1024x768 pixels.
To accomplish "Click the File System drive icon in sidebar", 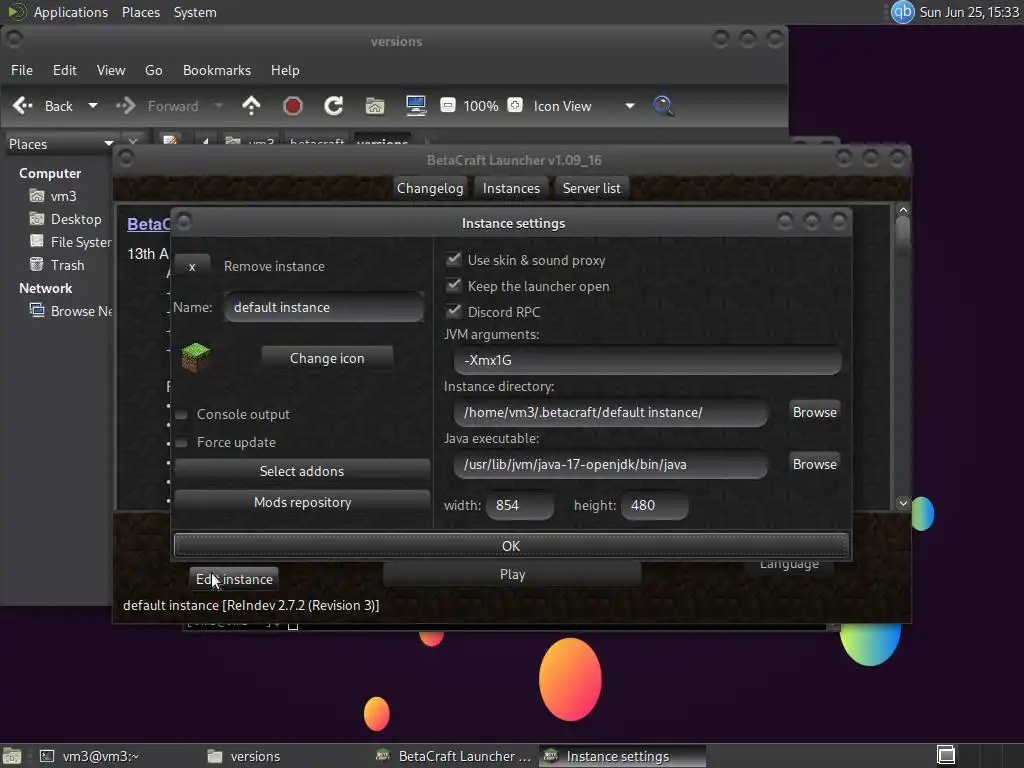I will point(37,242).
